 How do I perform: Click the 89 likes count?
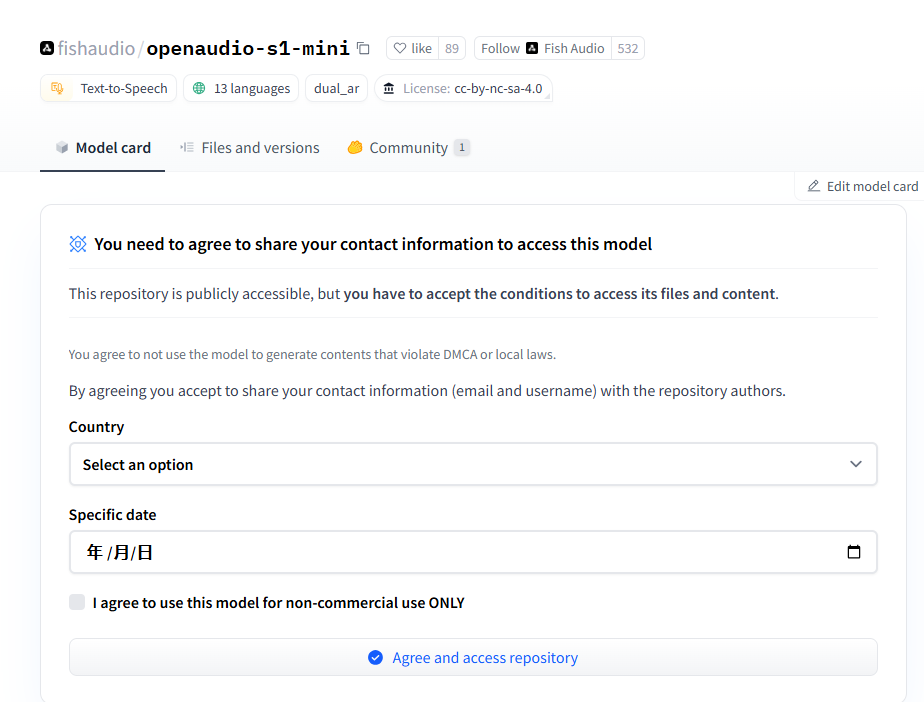[452, 48]
